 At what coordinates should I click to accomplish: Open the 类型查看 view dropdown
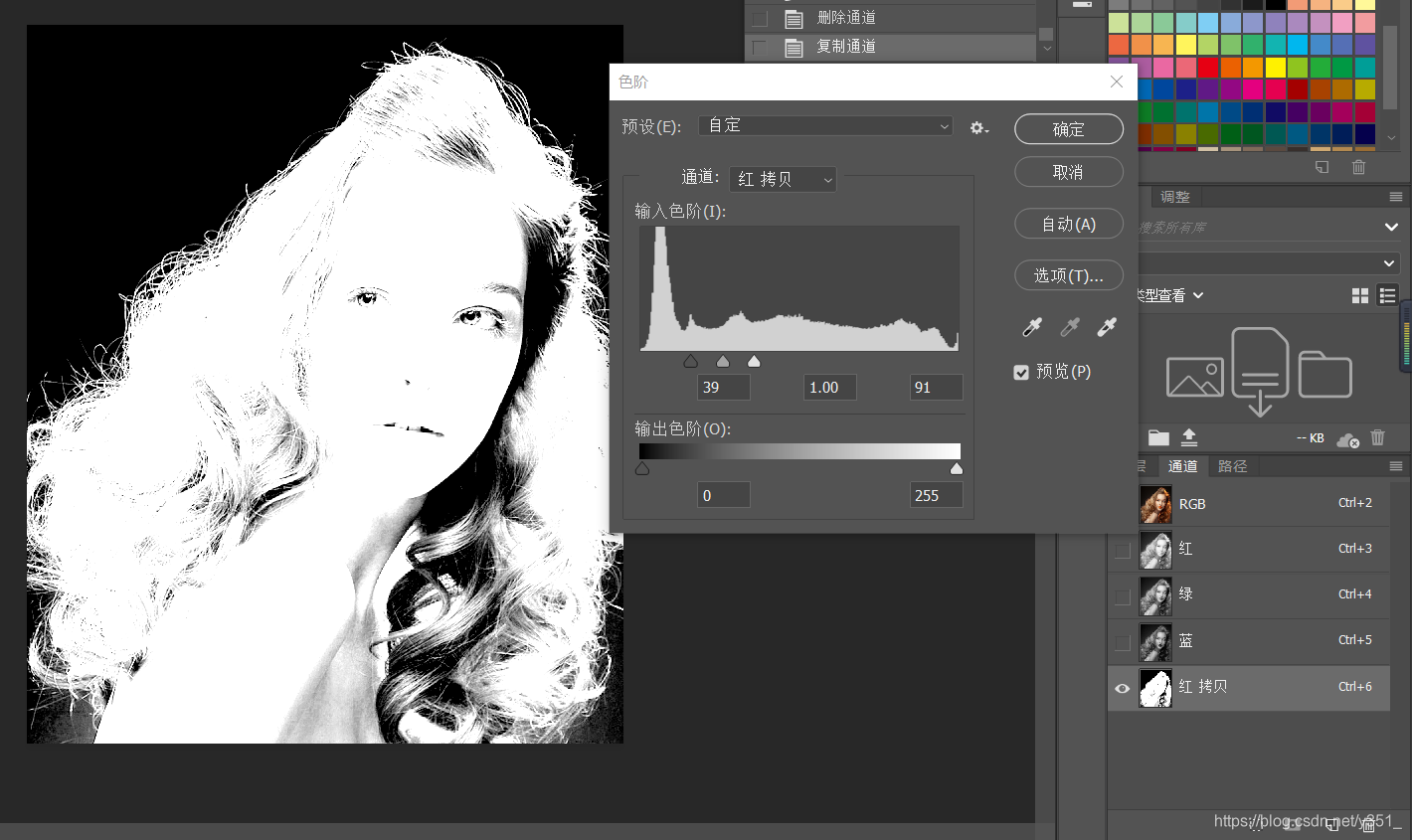tap(1171, 295)
